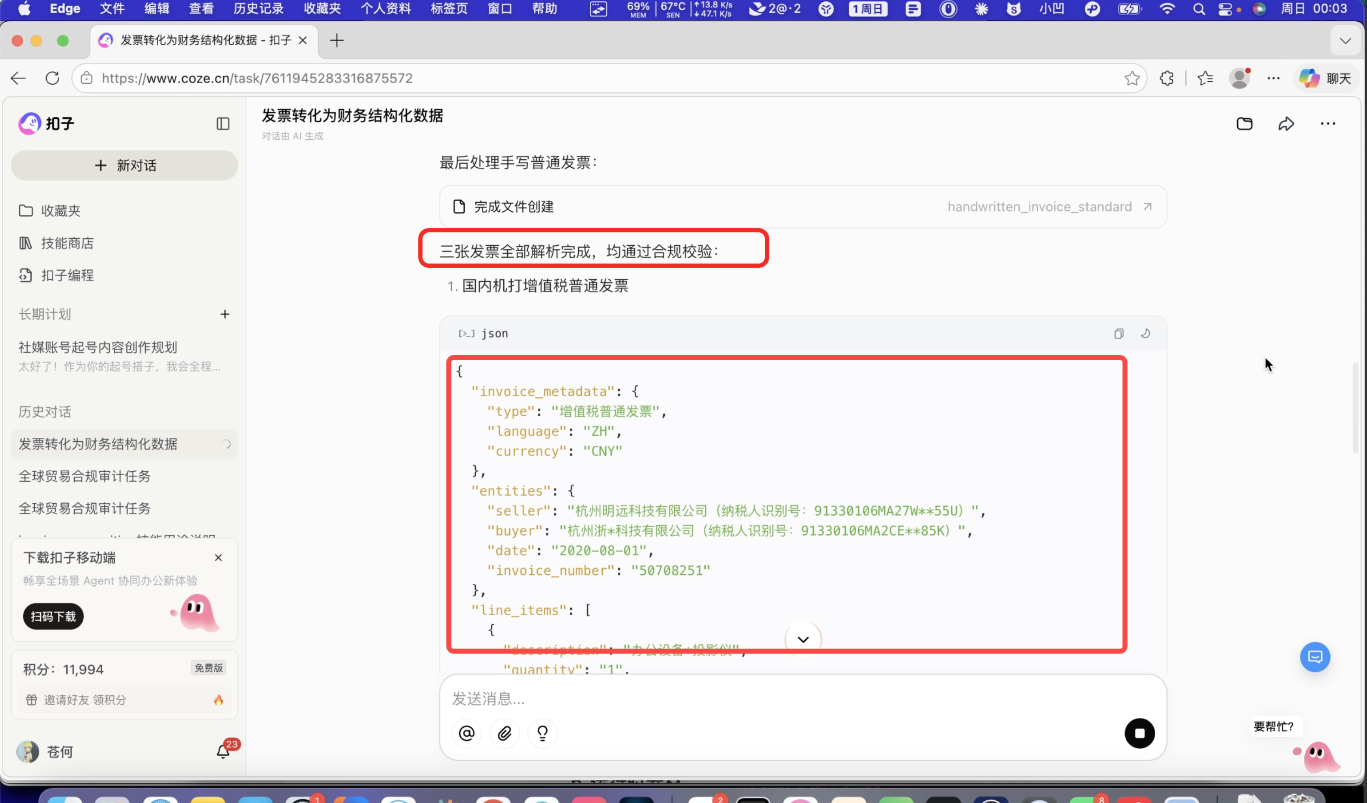The image size is (1367, 803).
Task: Go back in browser history
Action: 18,78
